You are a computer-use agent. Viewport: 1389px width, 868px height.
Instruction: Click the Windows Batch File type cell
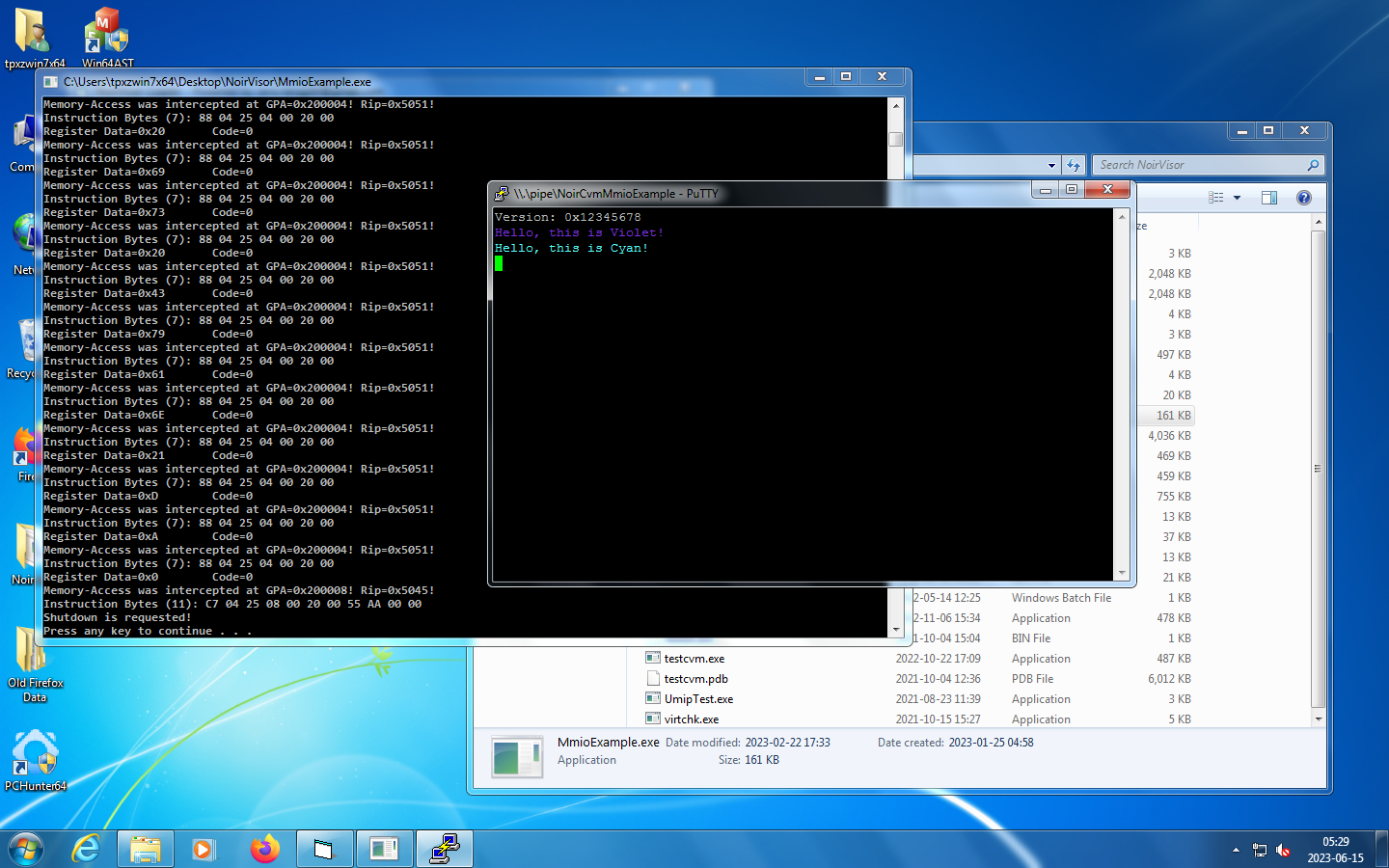click(1061, 598)
